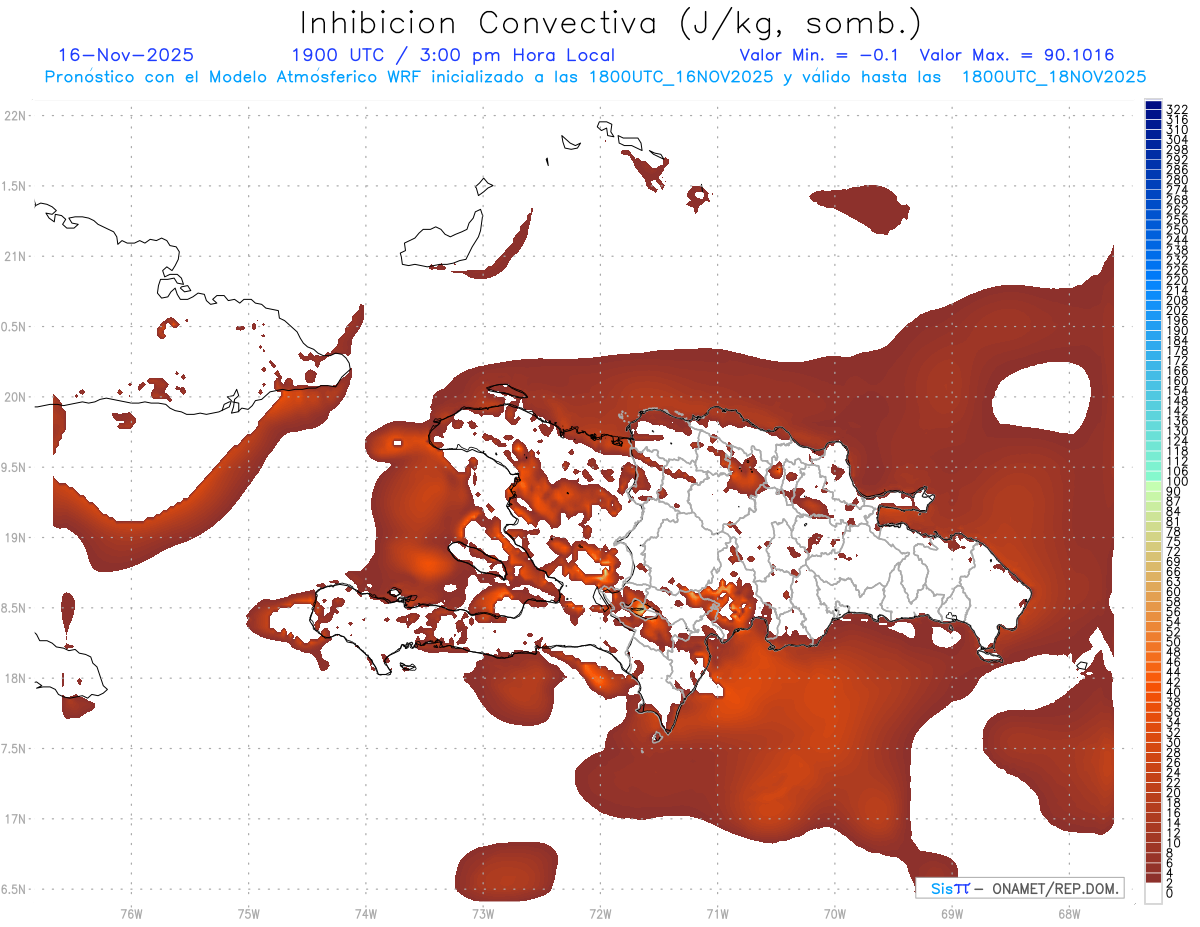Click the '22N' latitude label
The image size is (1200, 927).
pos(16,116)
